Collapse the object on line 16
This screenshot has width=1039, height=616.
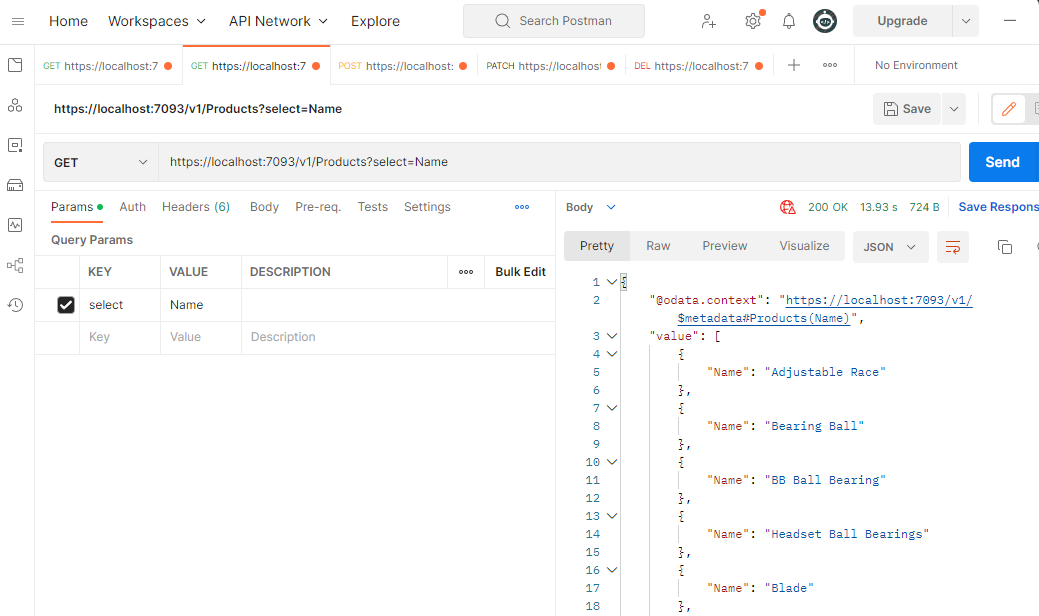point(612,570)
